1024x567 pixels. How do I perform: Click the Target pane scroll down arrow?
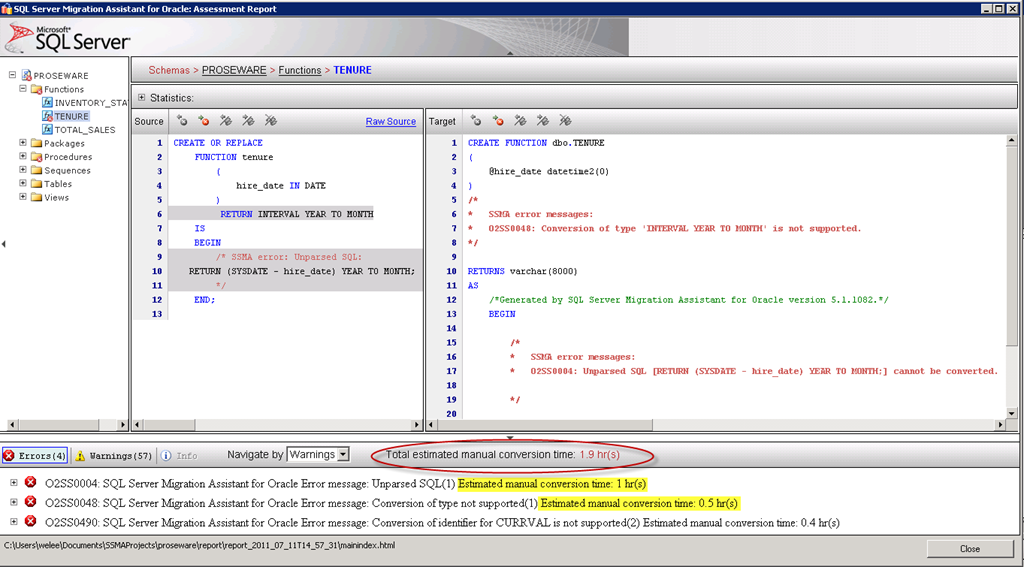coord(1012,413)
